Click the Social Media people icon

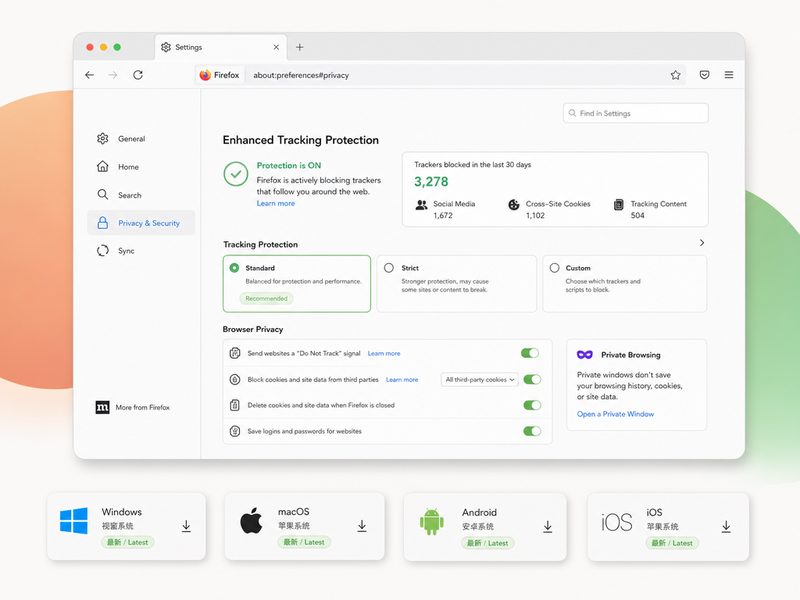(421, 205)
